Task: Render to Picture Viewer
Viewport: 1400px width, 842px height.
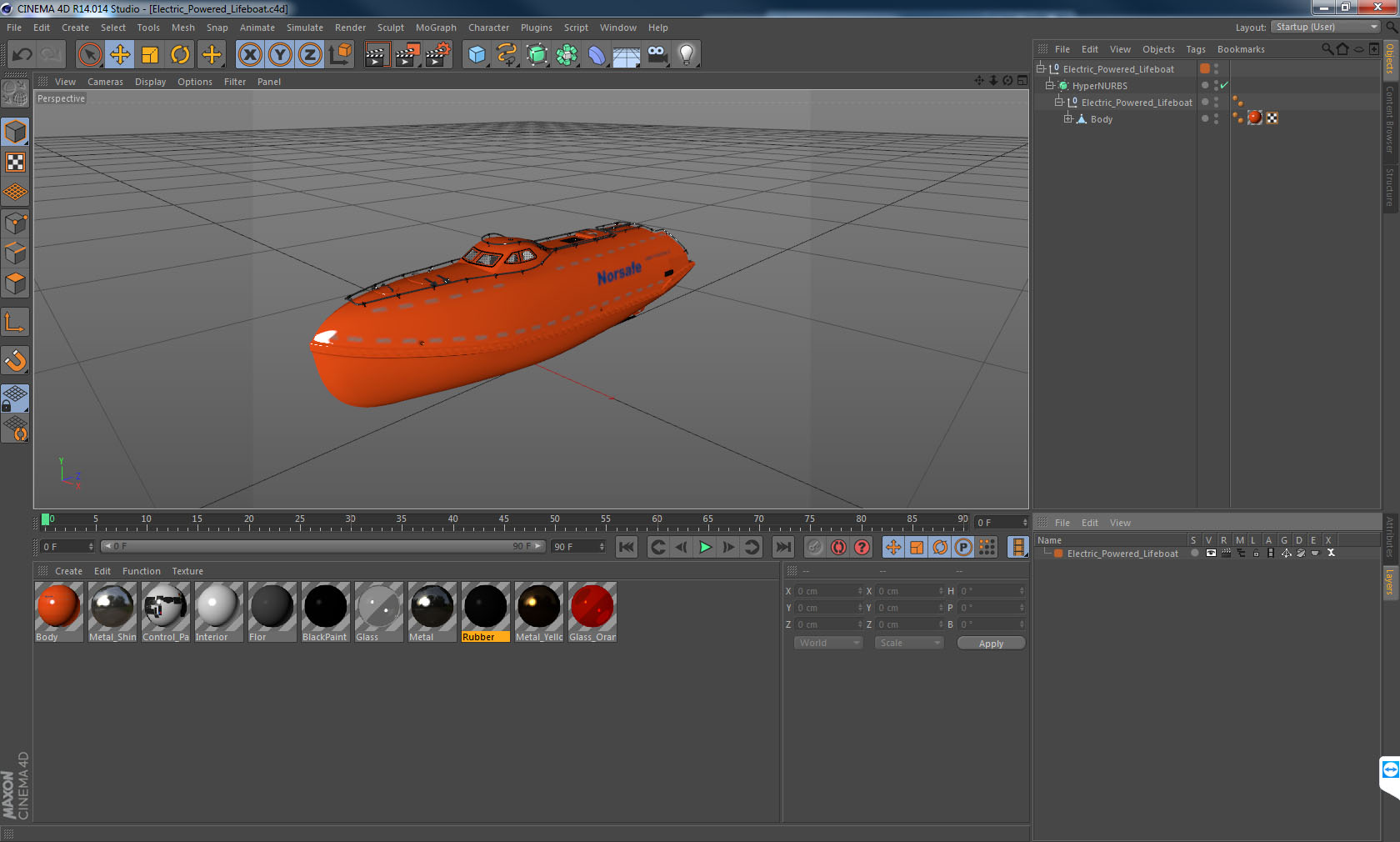Action: (x=407, y=55)
